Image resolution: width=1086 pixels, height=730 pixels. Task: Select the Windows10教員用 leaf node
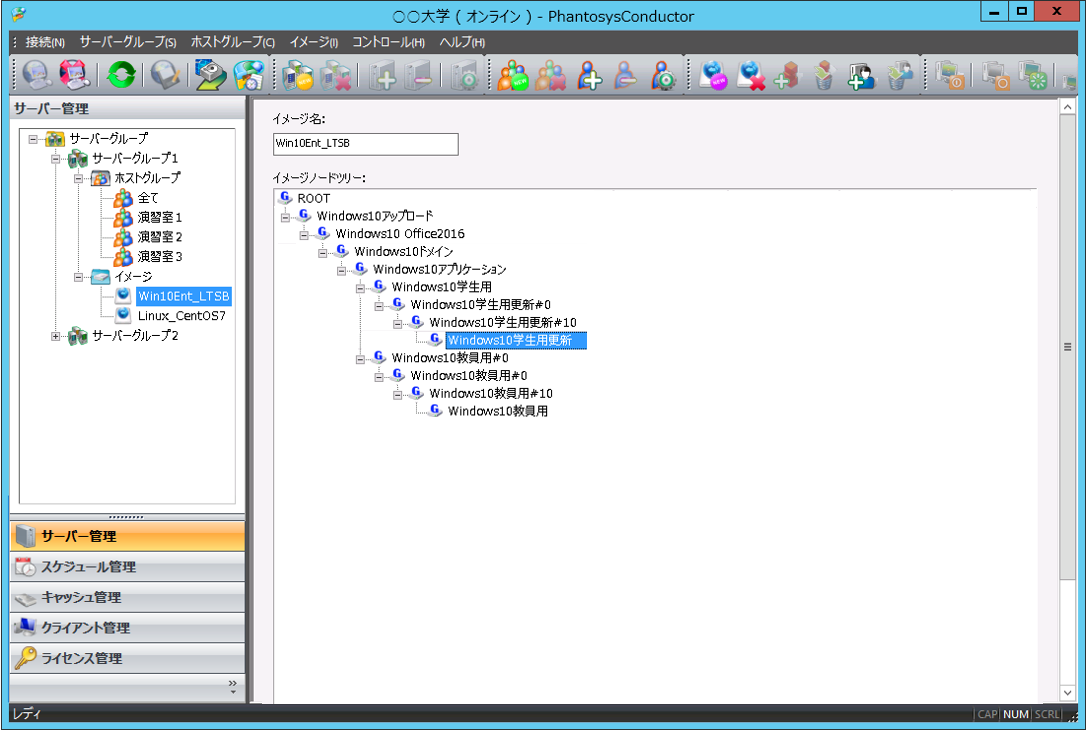tap(498, 411)
